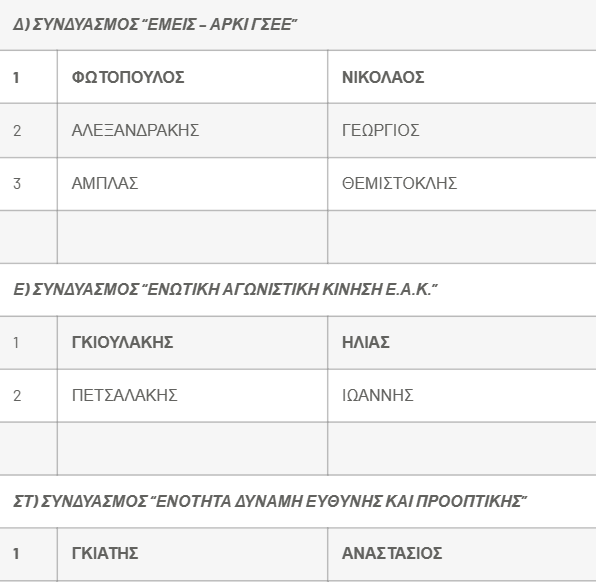Click the empty surname cell below ΑΜΠΛΑΣ
The image size is (596, 582).
(192, 237)
